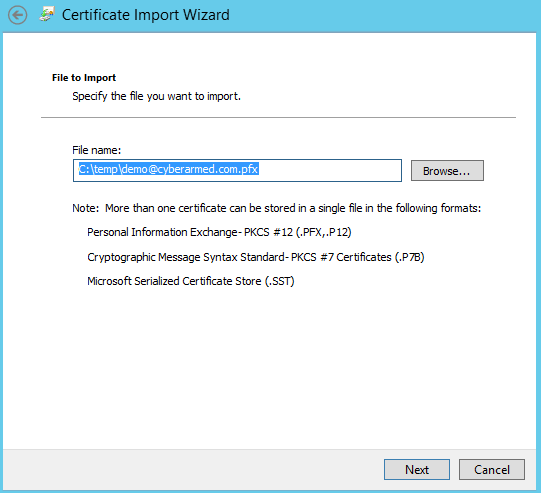Viewport: 541px width, 493px height.
Task: Click the 'File name:' label
Action: (x=97, y=150)
